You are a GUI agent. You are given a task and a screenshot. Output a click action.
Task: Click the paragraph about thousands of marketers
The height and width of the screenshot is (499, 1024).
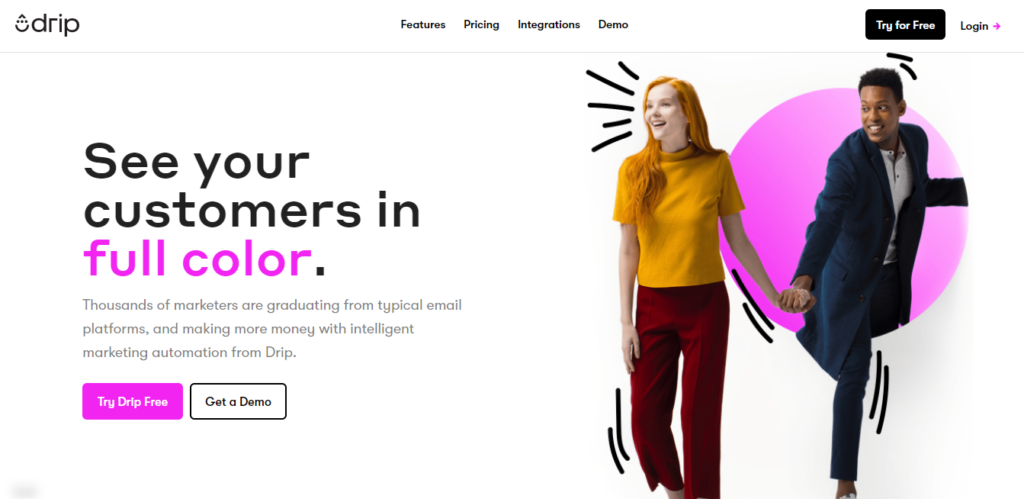coord(272,329)
